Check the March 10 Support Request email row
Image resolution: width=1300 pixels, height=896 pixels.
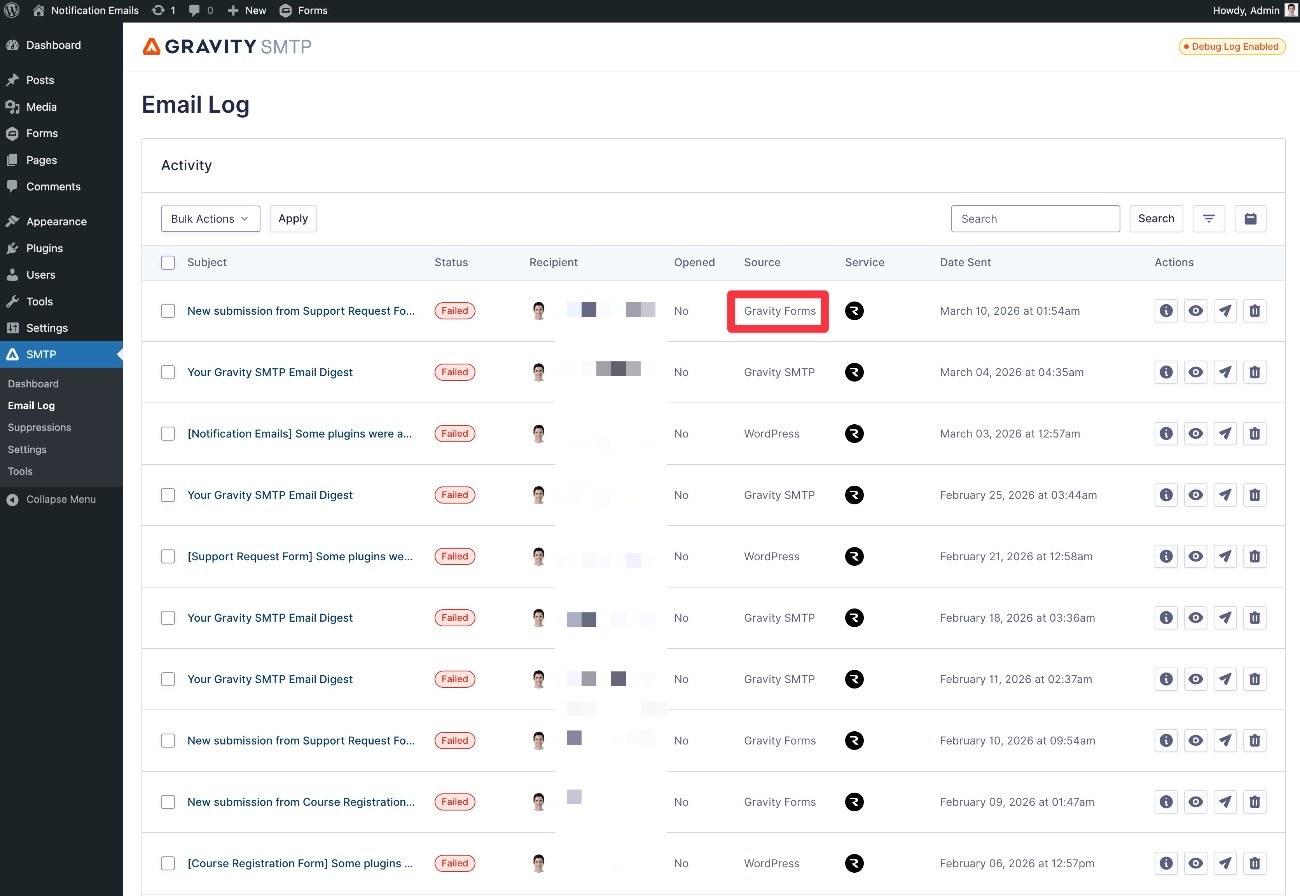click(168, 311)
